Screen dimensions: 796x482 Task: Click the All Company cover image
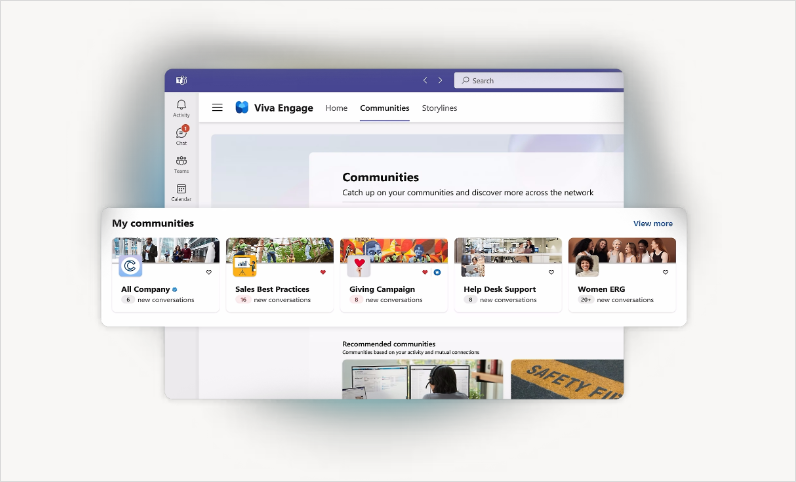pos(166,248)
